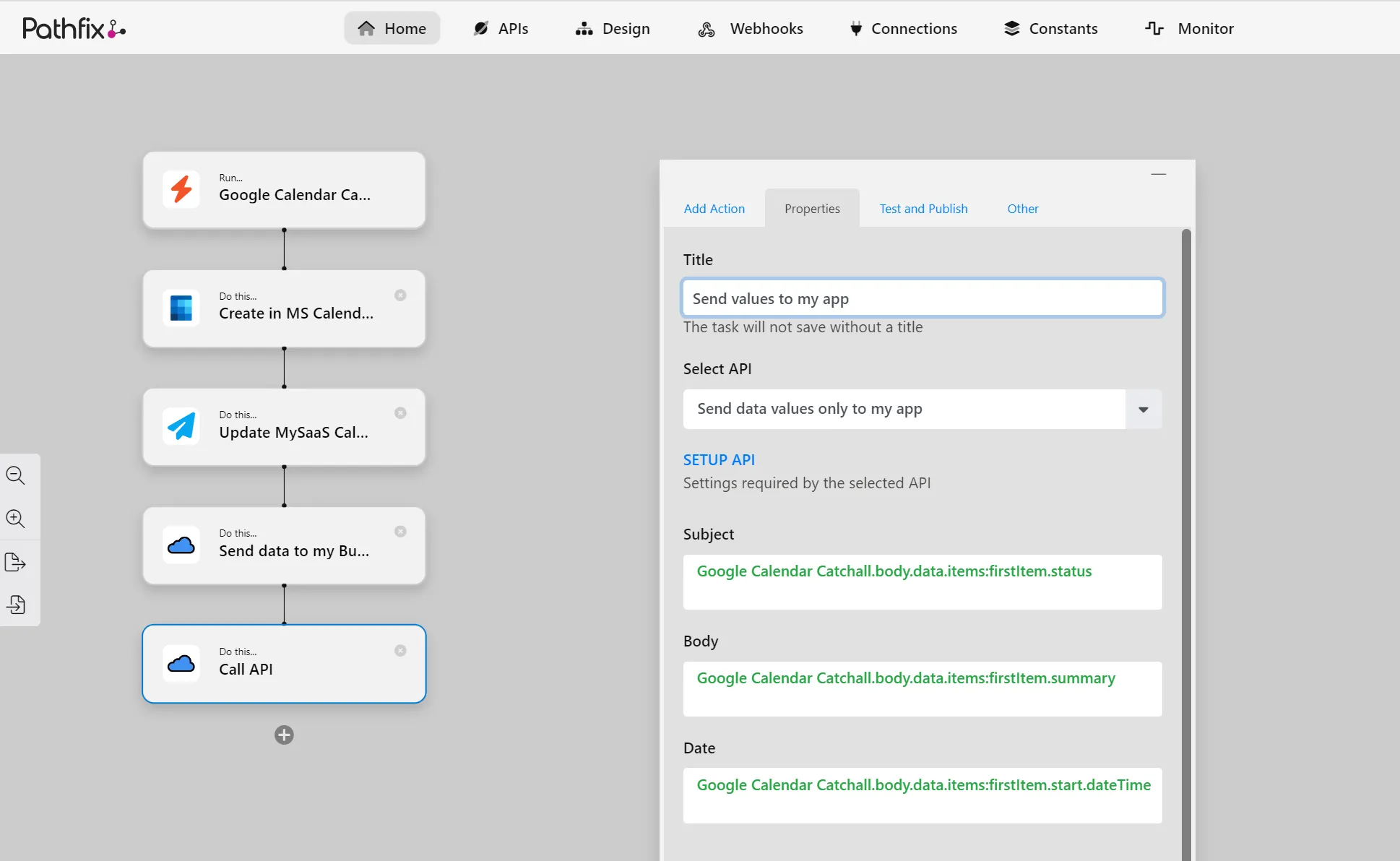1400x861 pixels.
Task: Open the Webhooks section
Action: [751, 28]
